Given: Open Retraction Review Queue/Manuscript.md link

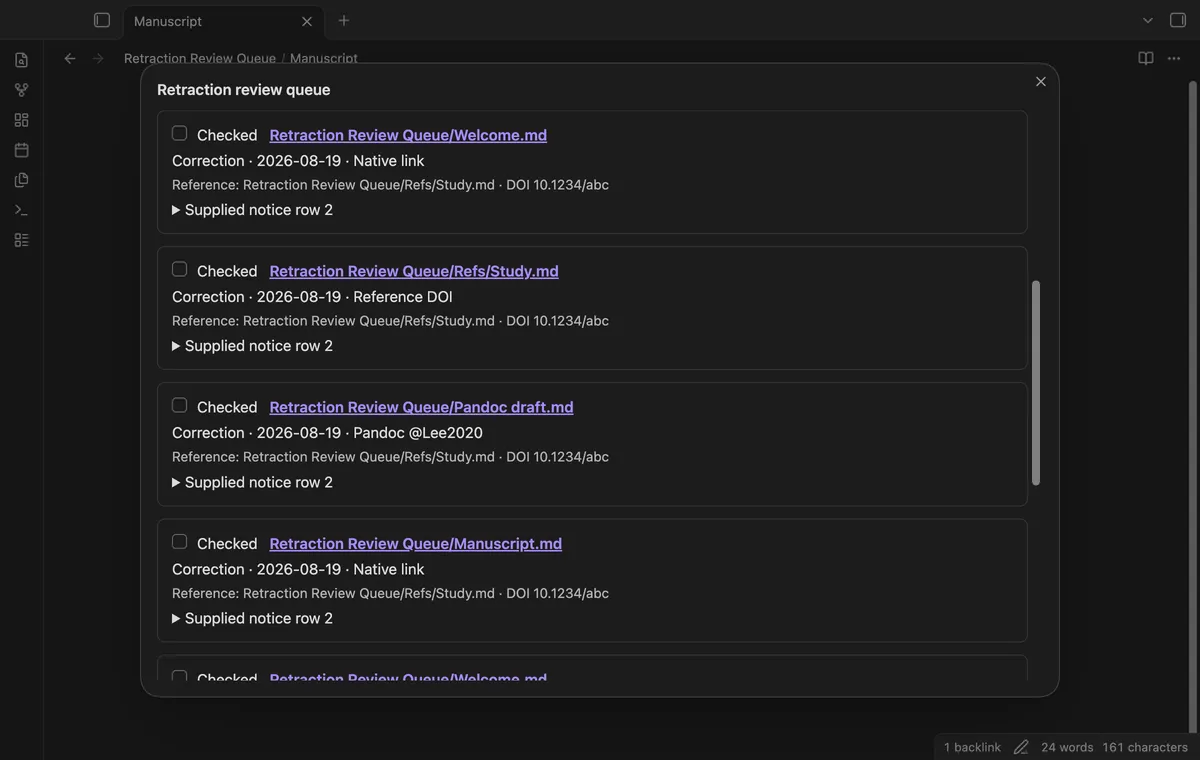Looking at the screenshot, I should pyautogui.click(x=416, y=544).
